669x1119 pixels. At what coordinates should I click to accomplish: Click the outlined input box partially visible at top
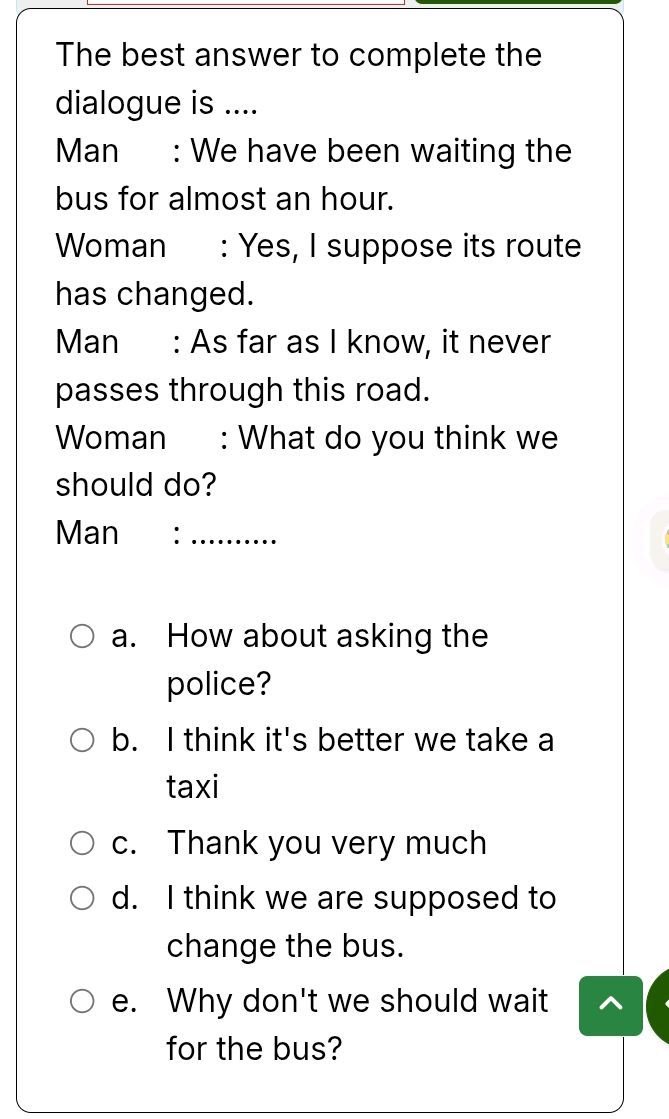click(246, 2)
